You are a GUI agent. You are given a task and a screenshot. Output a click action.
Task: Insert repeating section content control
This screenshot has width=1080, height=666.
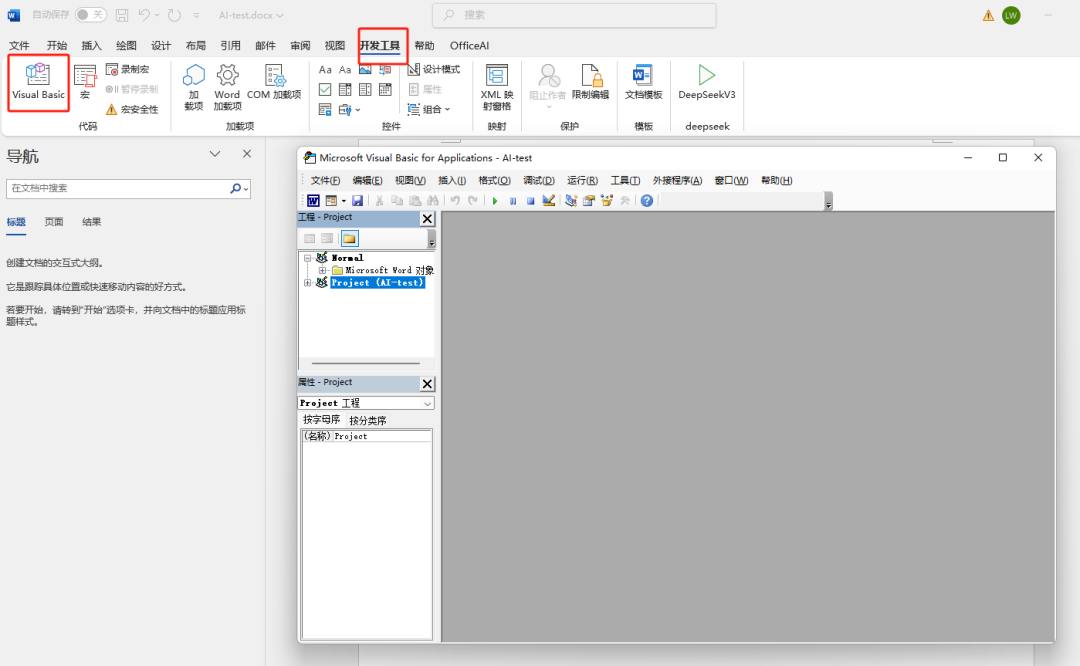coord(325,110)
